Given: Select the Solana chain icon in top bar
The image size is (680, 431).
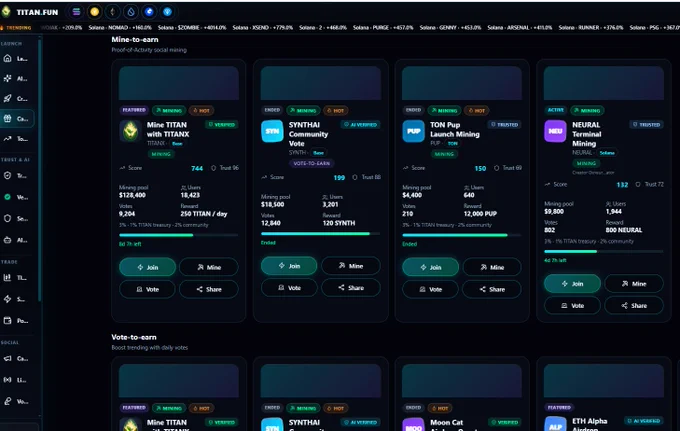Looking at the screenshot, I should (76, 12).
